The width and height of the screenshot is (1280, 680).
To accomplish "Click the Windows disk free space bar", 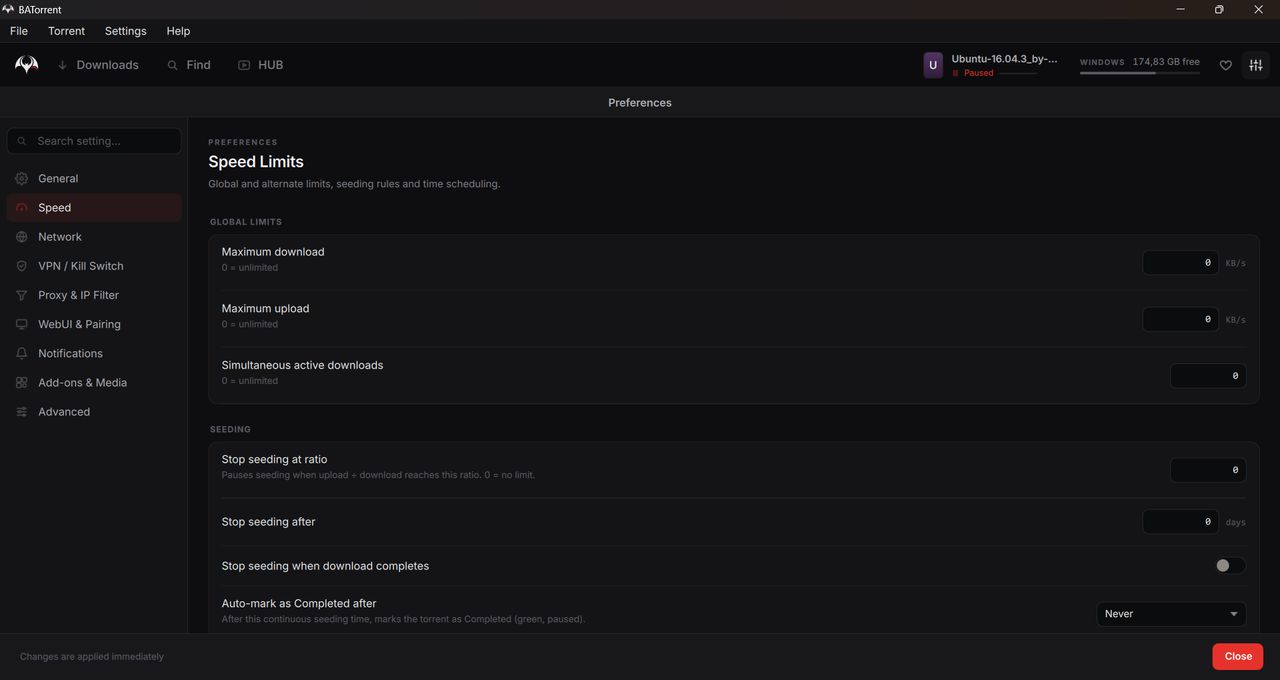I will pos(1140,73).
